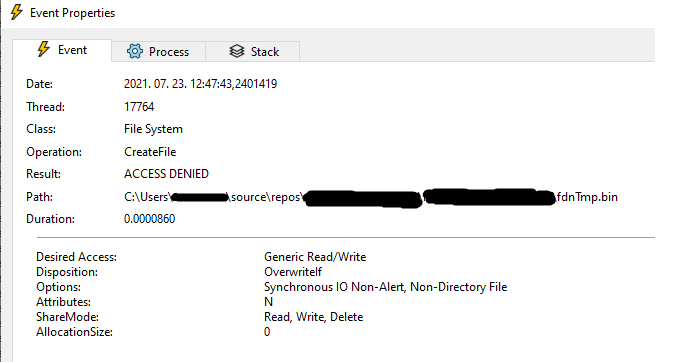Screen dimensions: 680x362
Task: Click the lightning bolt Event Properties title icon
Action: pos(16,12)
